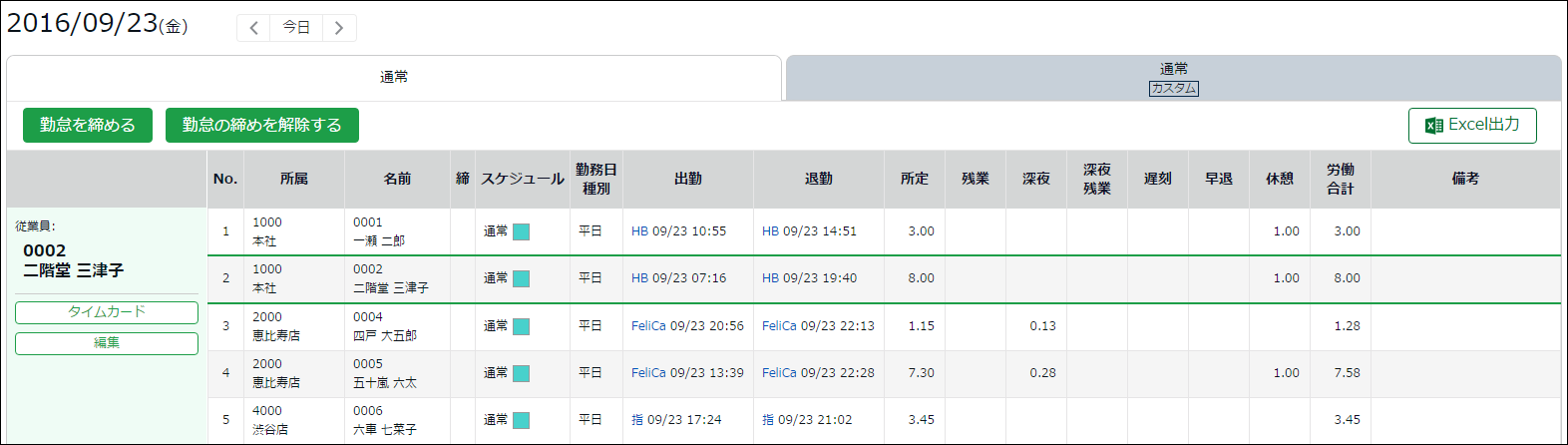Click 勤怠を締める button

pyautogui.click(x=88, y=125)
